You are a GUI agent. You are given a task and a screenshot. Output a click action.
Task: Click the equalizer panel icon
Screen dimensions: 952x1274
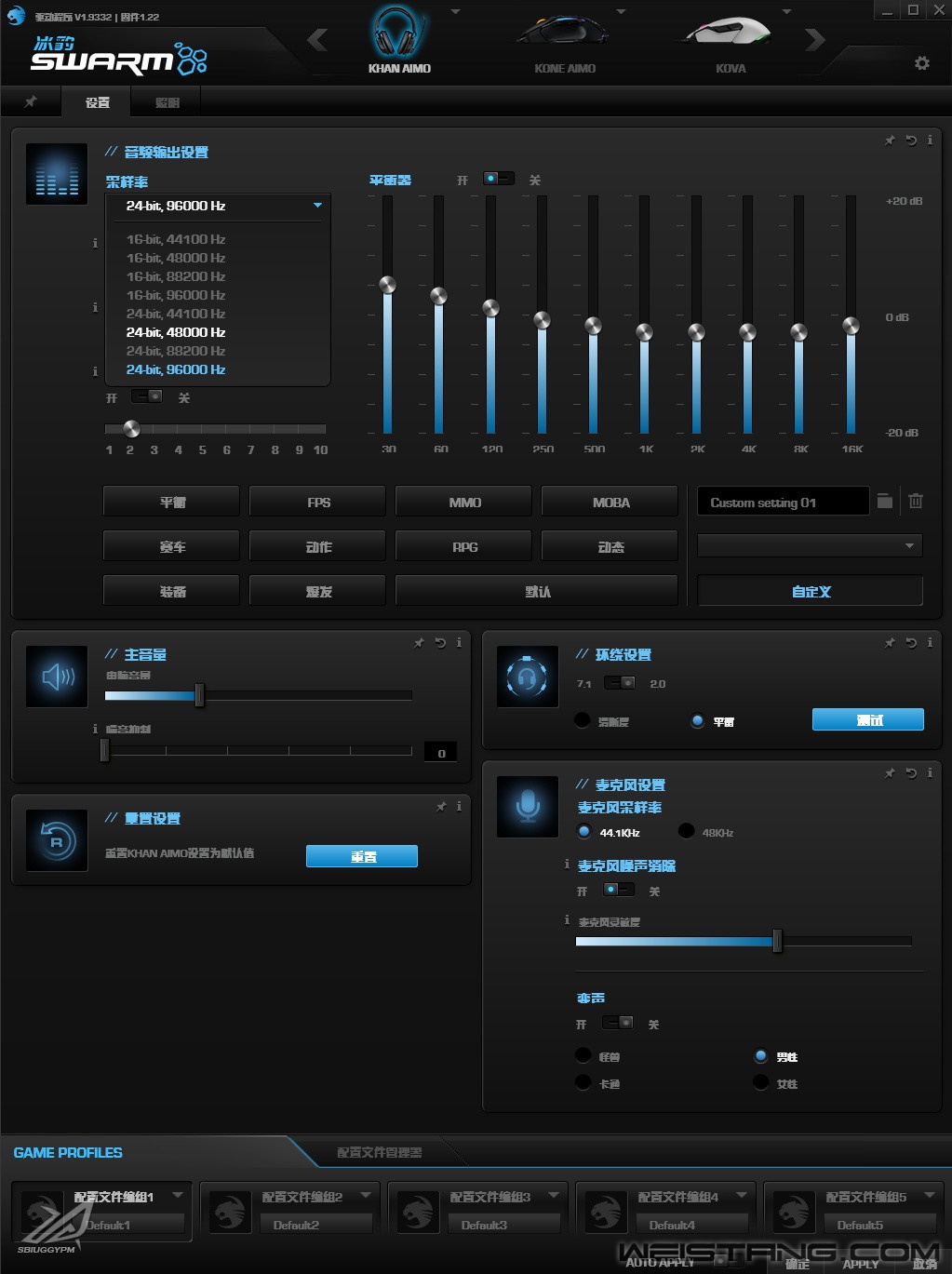(57, 174)
